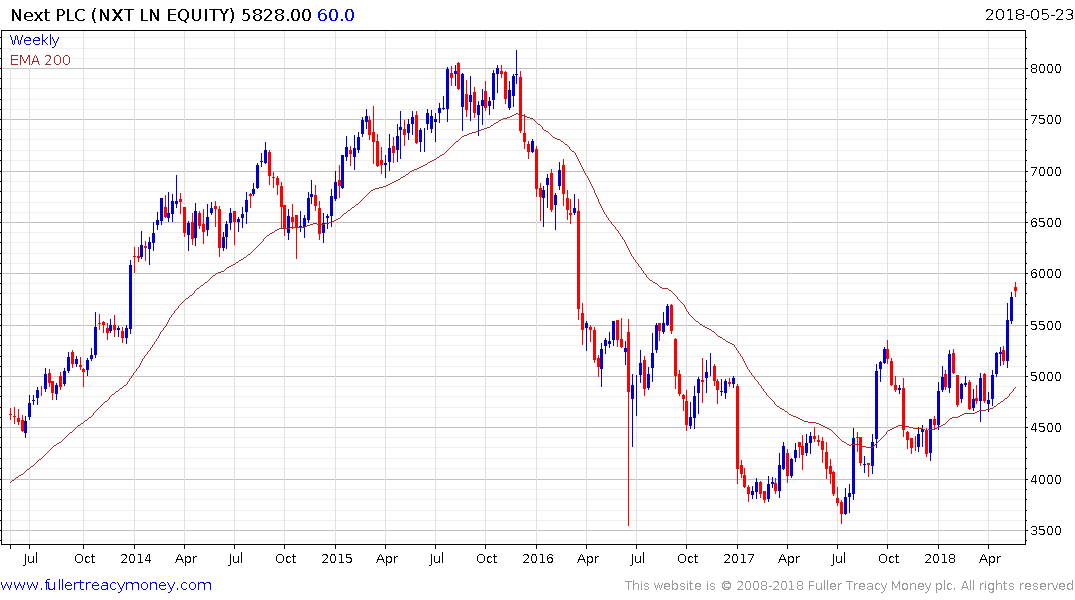The image size is (1075, 600).
Task: Click the 4500 price axis label
Action: pos(1046,428)
